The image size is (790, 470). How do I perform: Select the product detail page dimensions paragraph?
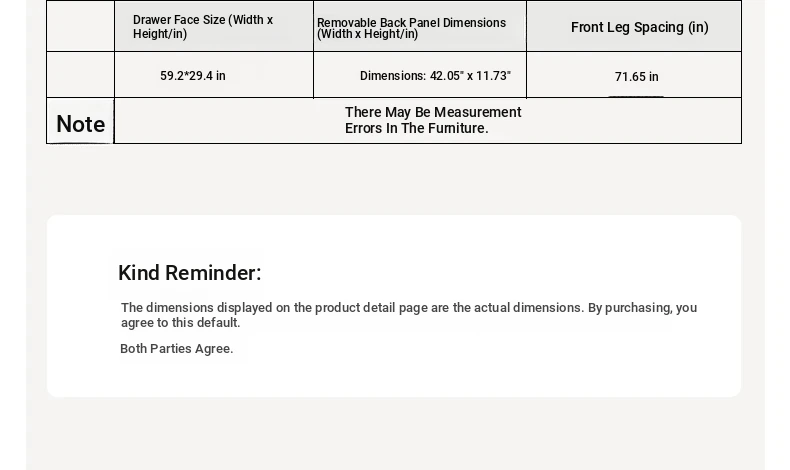point(409,315)
